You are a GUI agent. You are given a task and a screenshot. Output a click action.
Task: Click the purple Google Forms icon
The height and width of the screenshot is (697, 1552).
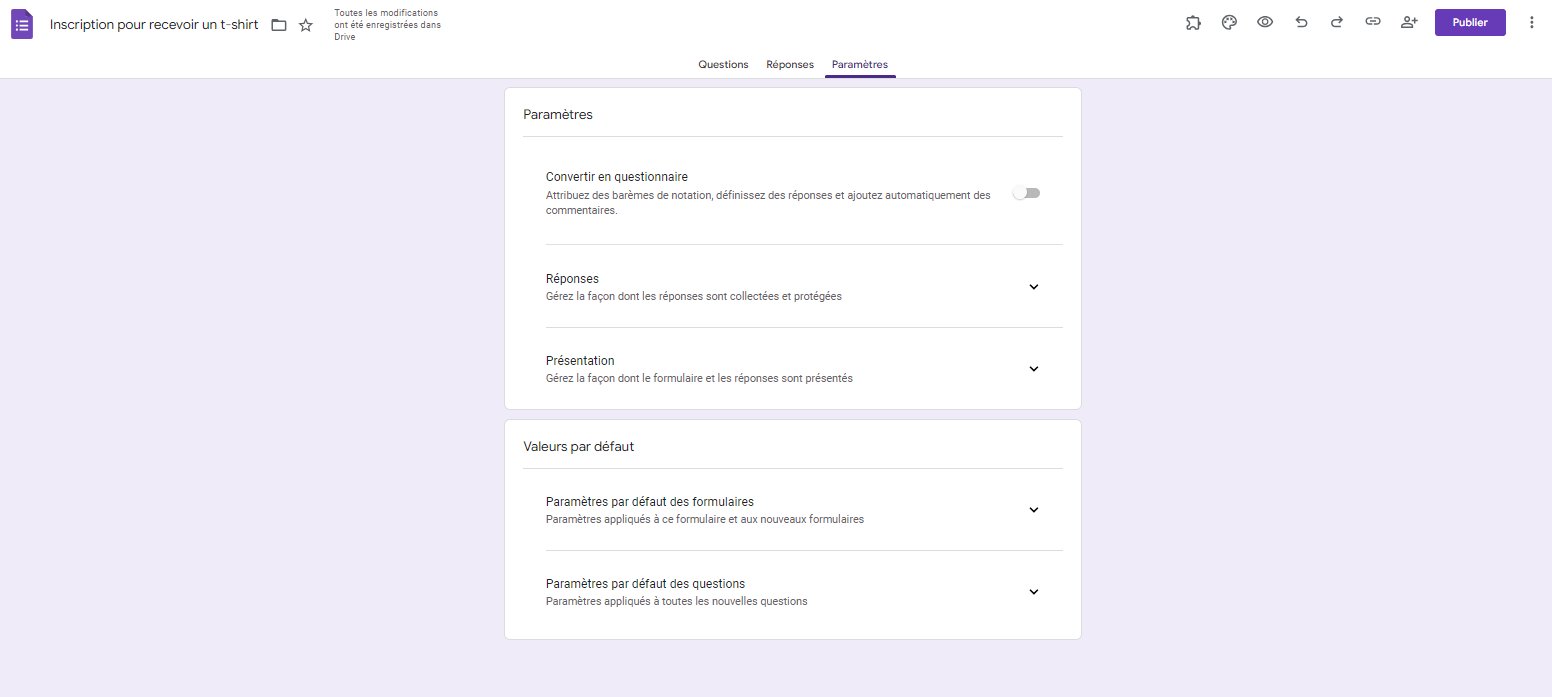(21, 23)
